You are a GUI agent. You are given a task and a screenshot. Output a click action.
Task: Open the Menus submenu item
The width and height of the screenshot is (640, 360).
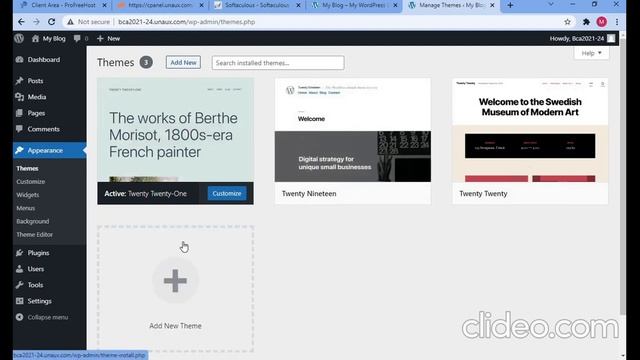click(26, 208)
